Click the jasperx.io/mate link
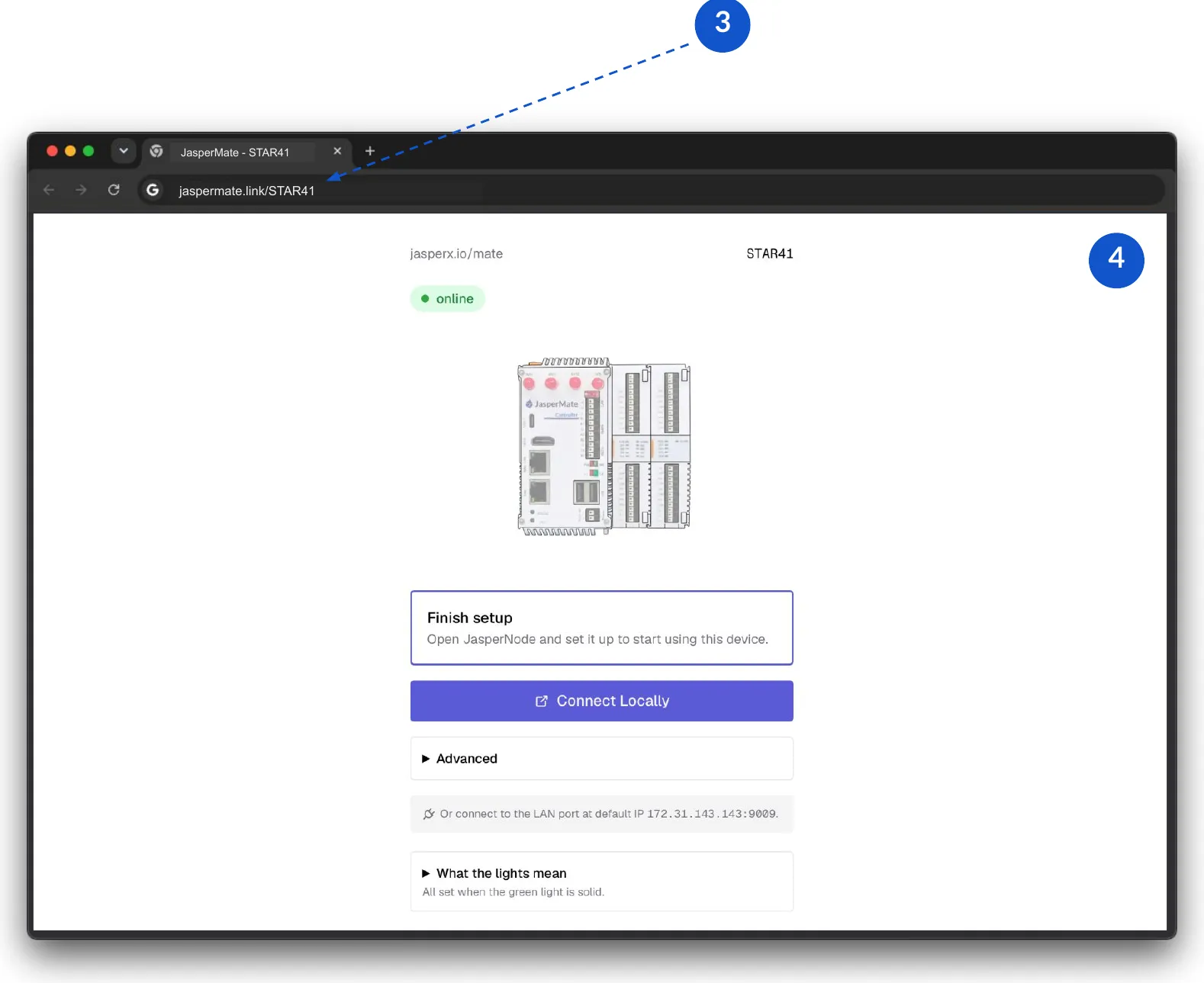This screenshot has height=983, width=1204. [456, 253]
